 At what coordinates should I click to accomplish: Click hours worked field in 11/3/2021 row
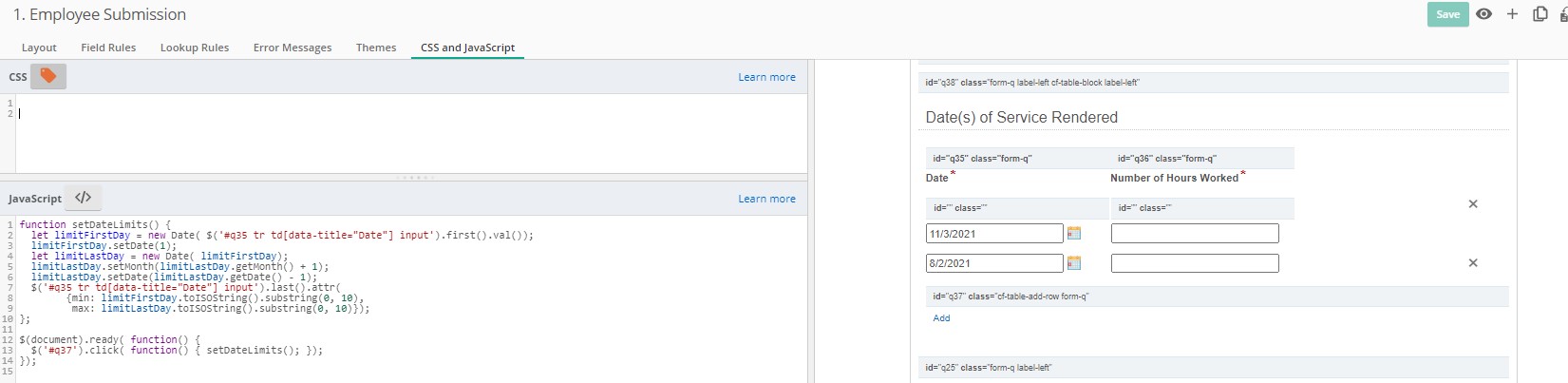point(1195,234)
